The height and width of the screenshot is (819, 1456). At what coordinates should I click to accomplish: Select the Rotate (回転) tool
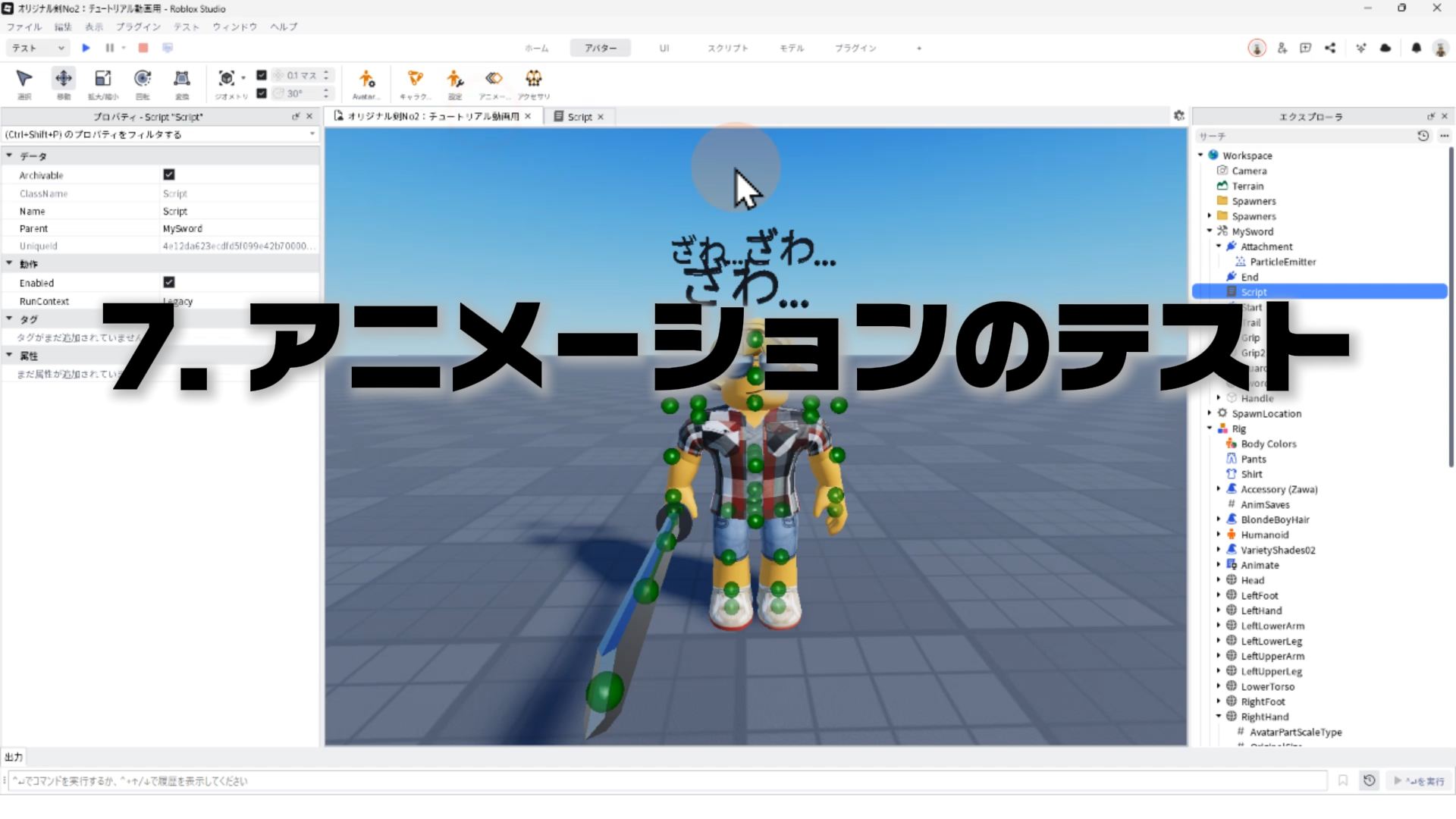(x=143, y=79)
